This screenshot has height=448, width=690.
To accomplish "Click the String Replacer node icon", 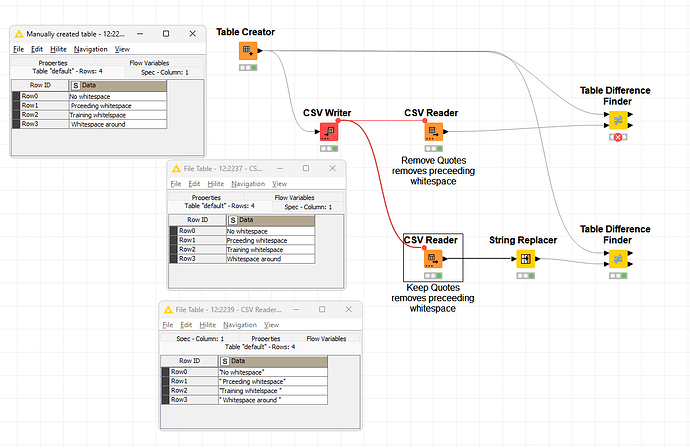I will tap(524, 260).
